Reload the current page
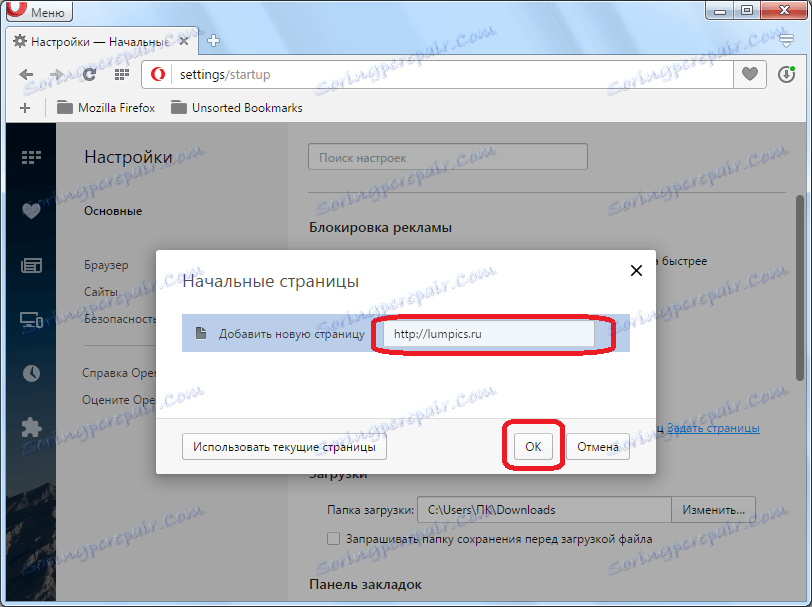The image size is (812, 607). coord(89,75)
